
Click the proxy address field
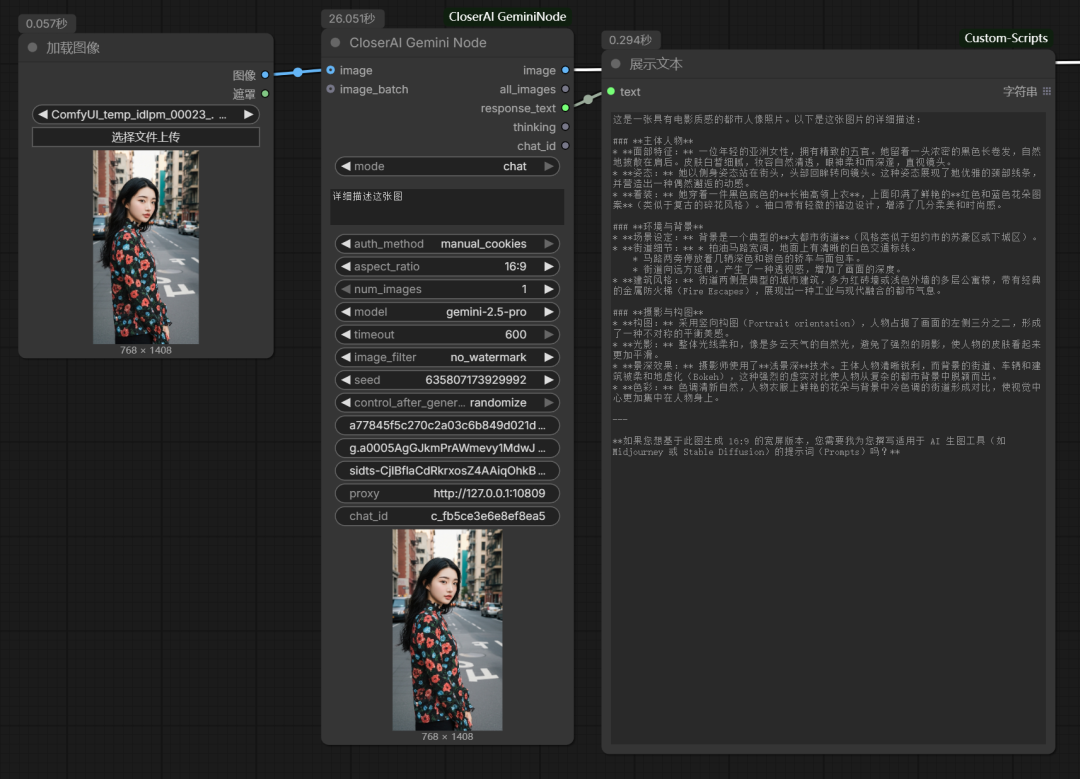pos(447,494)
